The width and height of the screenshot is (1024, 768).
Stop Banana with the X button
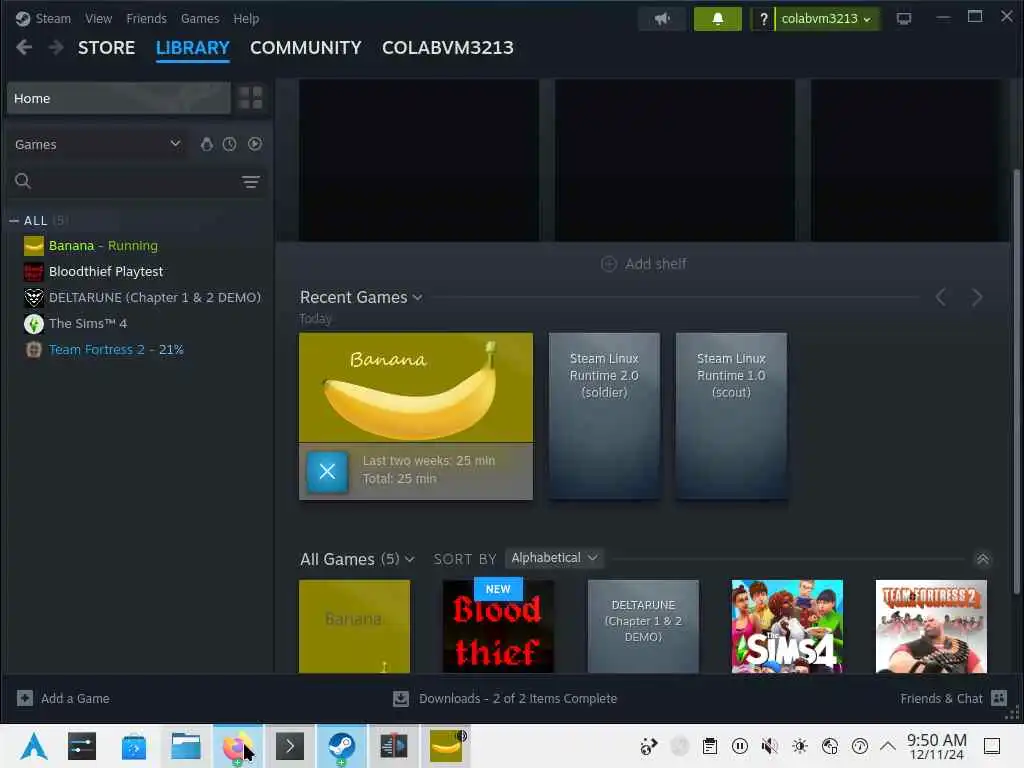(x=327, y=471)
